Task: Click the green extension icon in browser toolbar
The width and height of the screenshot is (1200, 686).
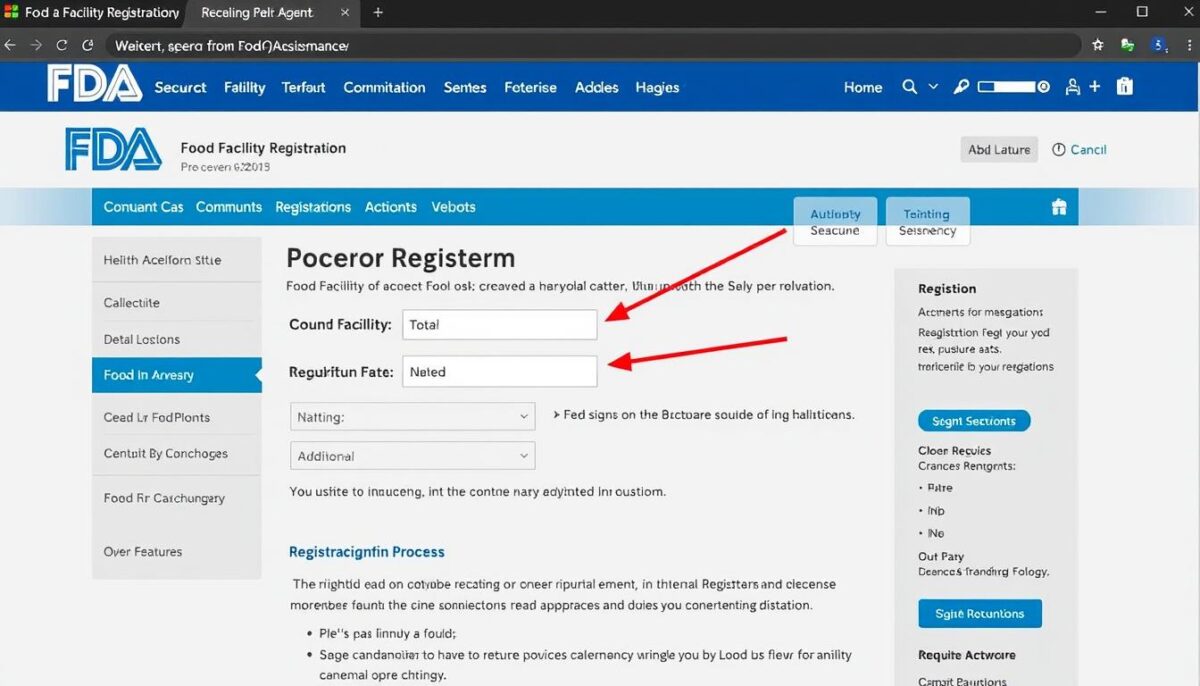Action: pos(1128,45)
